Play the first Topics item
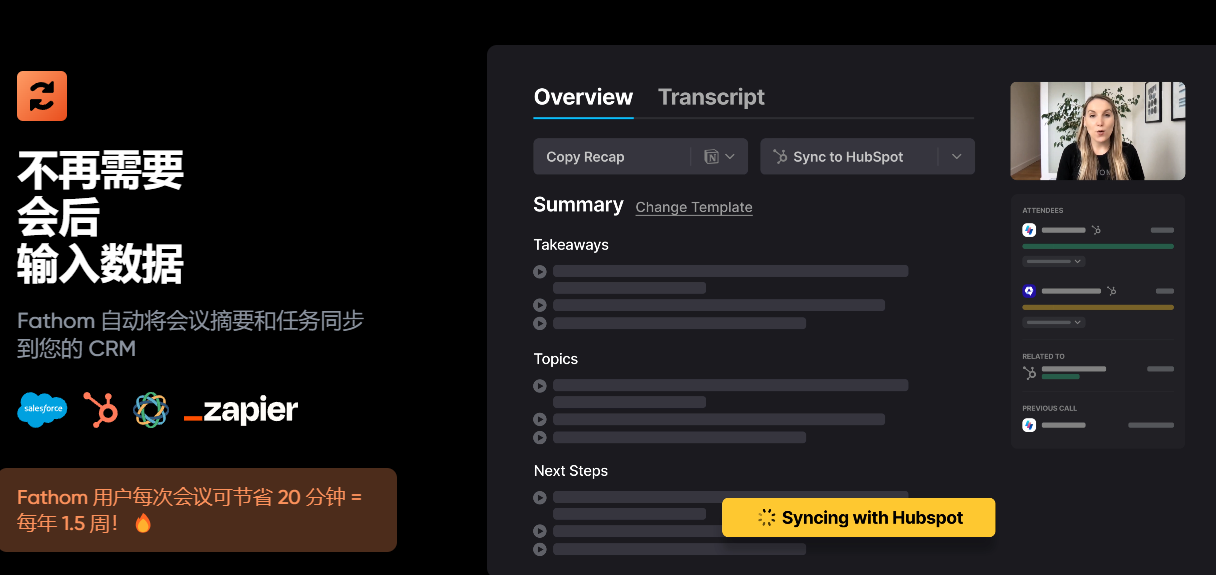Viewport: 1216px width, 575px height. pyautogui.click(x=540, y=385)
